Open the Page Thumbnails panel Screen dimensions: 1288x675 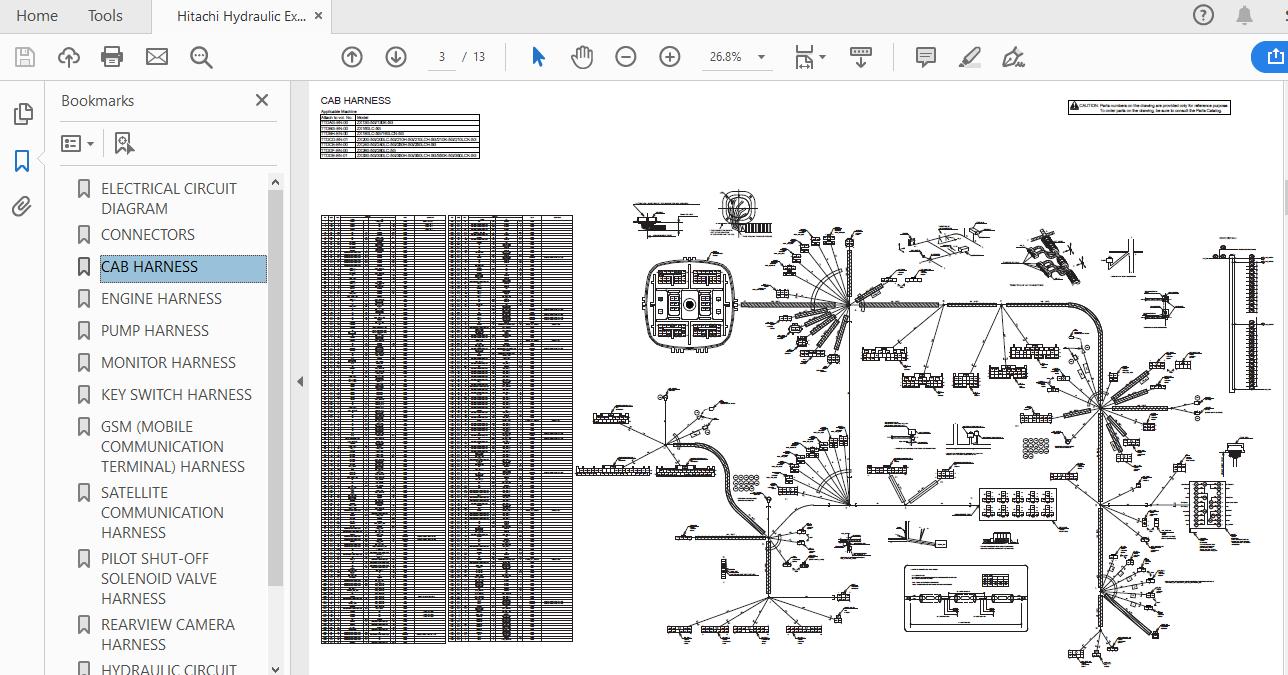pyautogui.click(x=22, y=114)
